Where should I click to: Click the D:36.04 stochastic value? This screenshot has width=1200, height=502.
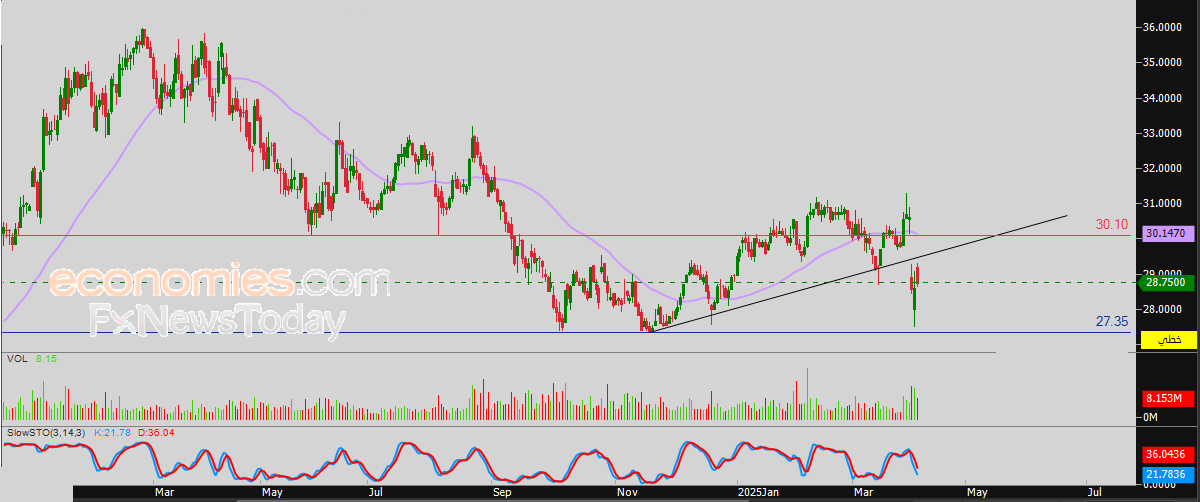[x=155, y=432]
